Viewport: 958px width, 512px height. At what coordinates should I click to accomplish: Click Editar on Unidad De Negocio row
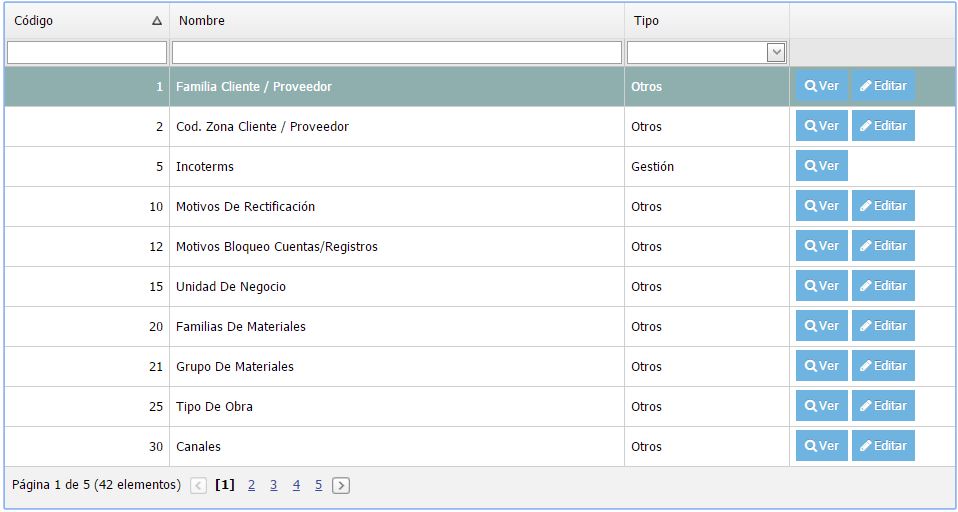pos(883,286)
